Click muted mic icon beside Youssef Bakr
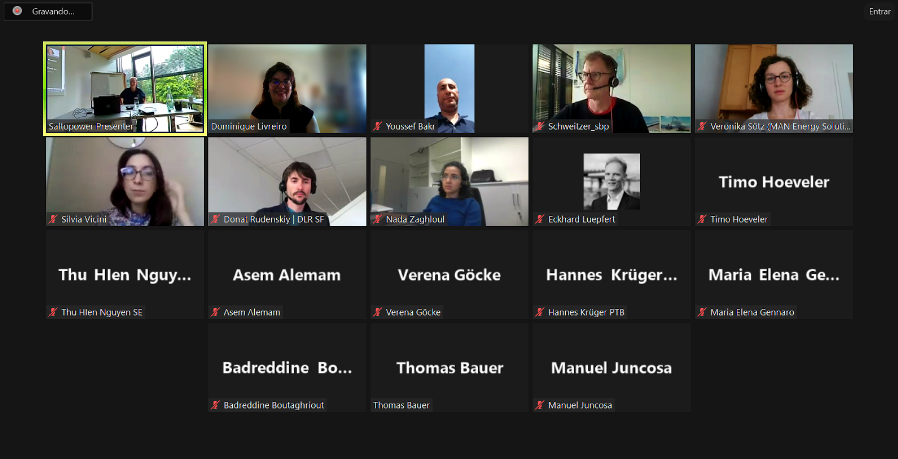 pyautogui.click(x=377, y=126)
